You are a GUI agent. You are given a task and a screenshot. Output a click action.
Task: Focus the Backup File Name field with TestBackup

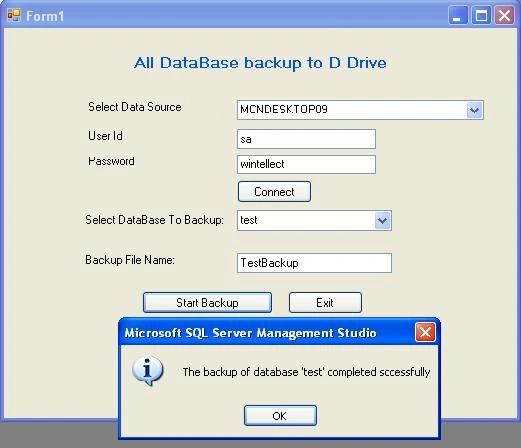click(314, 263)
